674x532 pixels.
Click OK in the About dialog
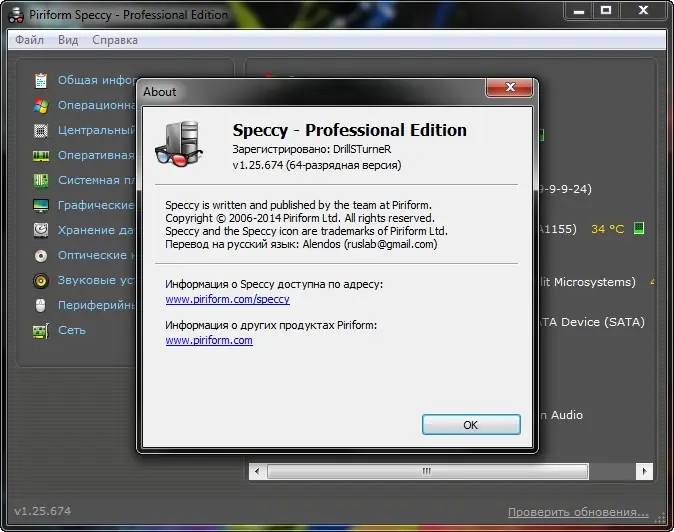point(471,425)
